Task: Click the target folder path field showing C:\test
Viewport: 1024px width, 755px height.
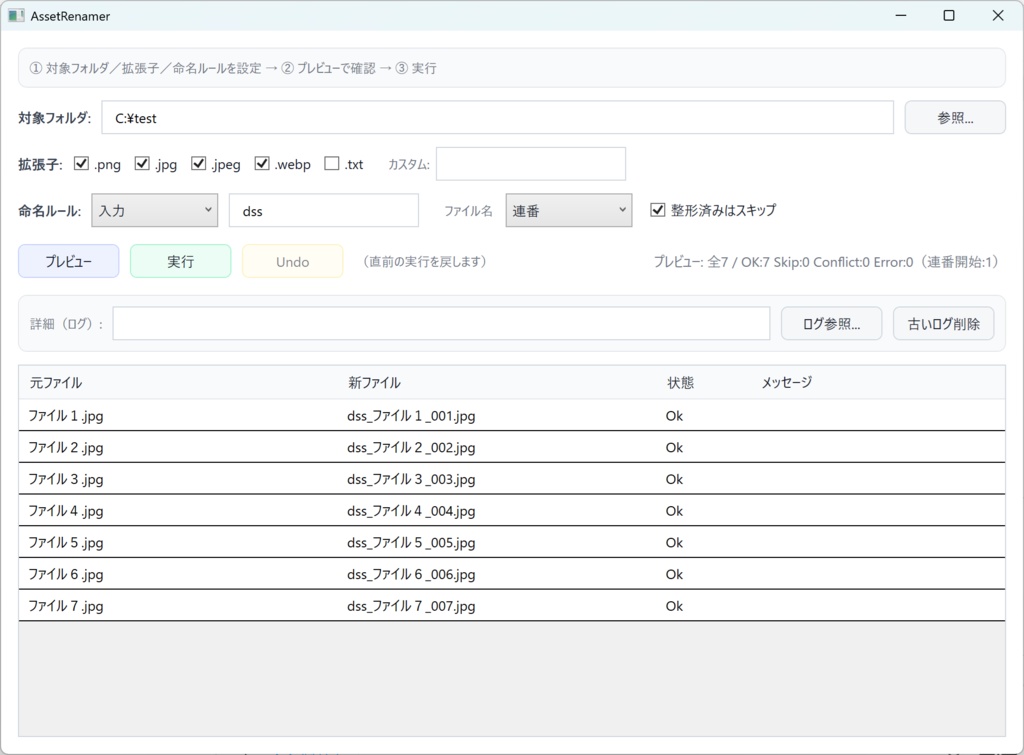Action: 496,117
